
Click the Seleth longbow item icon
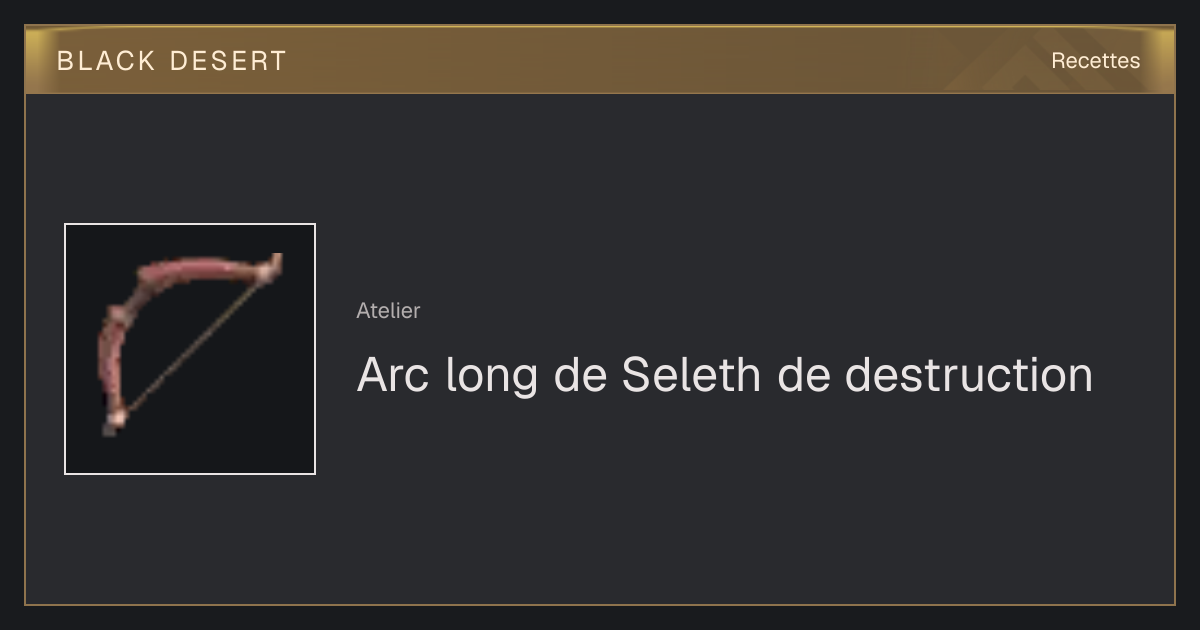190,349
